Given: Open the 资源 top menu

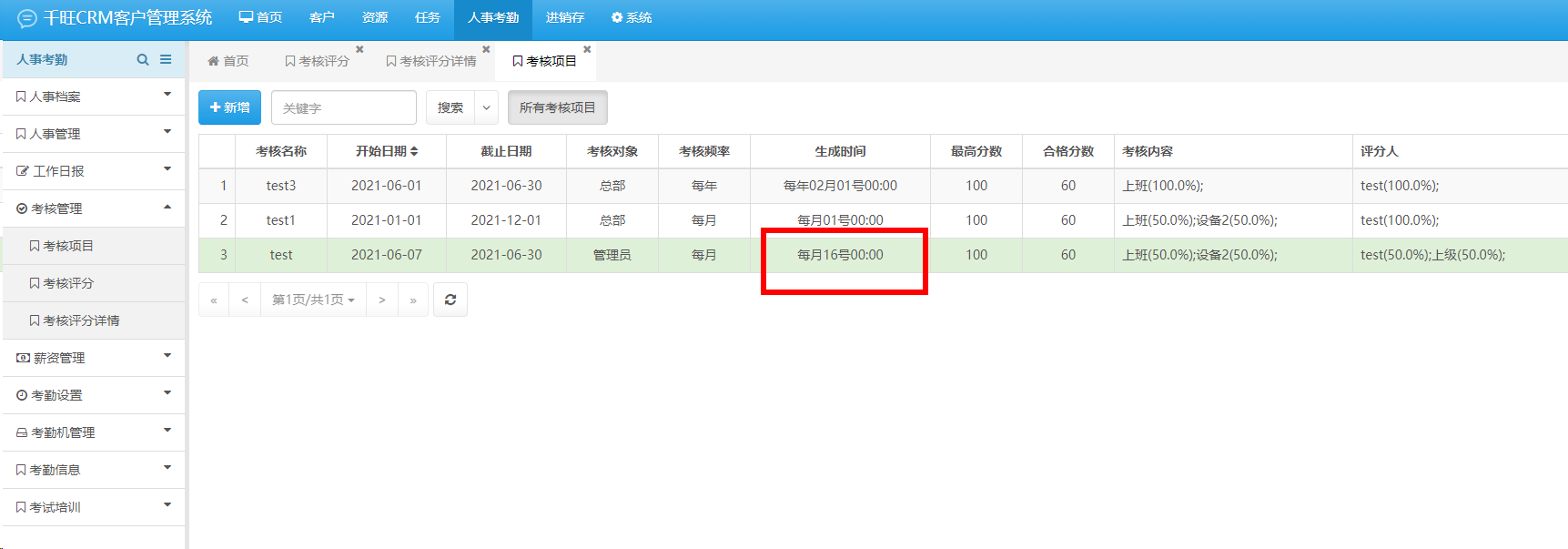Looking at the screenshot, I should (x=375, y=17).
